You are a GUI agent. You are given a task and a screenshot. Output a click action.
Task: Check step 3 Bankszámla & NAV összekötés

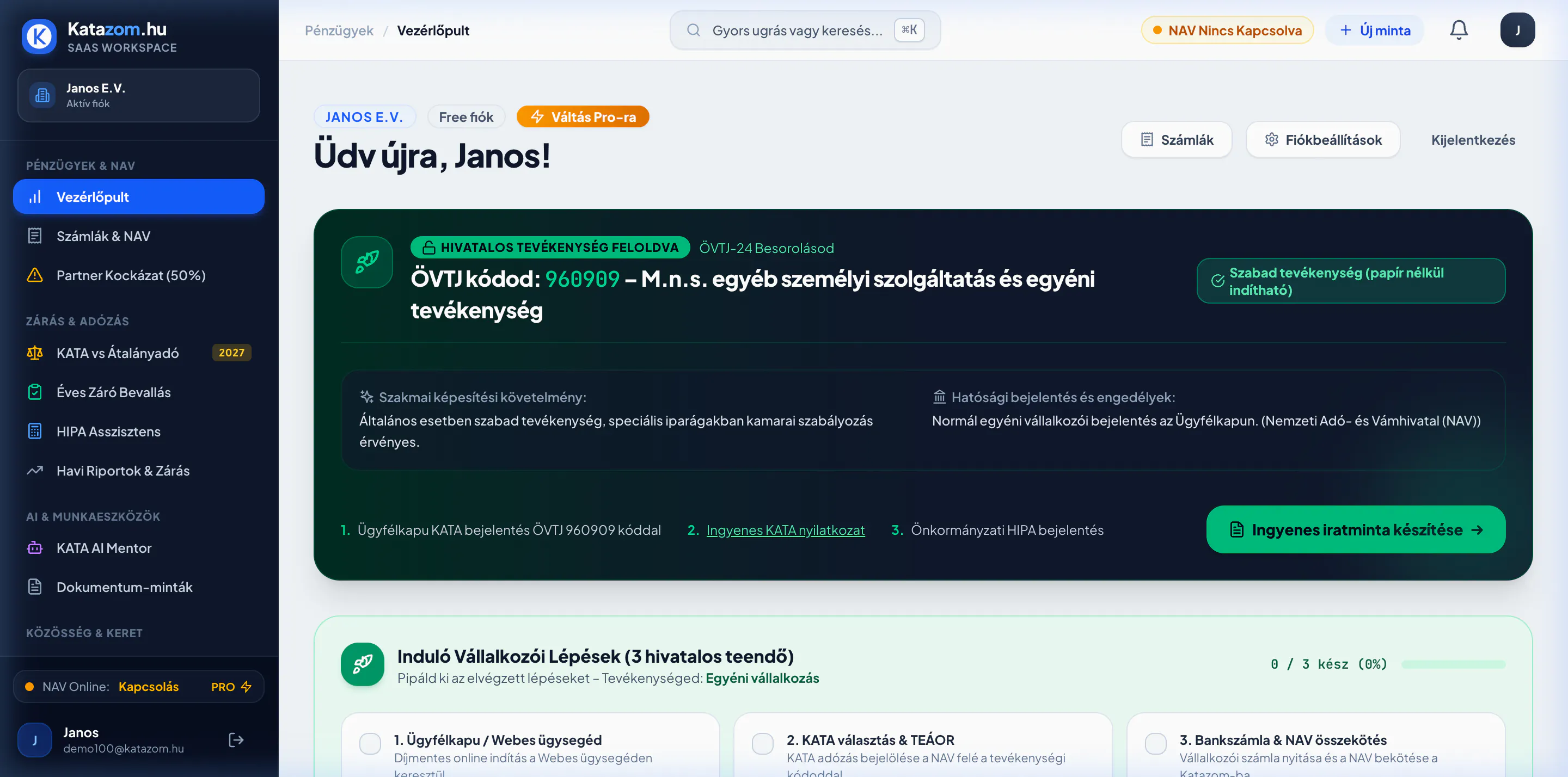1156,743
